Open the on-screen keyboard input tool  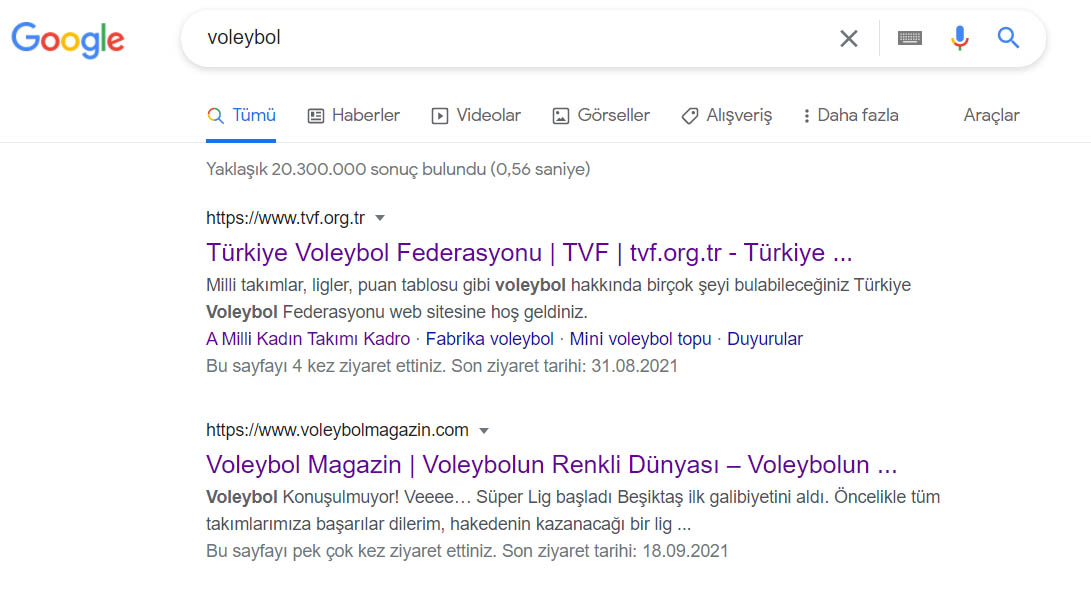(909, 39)
